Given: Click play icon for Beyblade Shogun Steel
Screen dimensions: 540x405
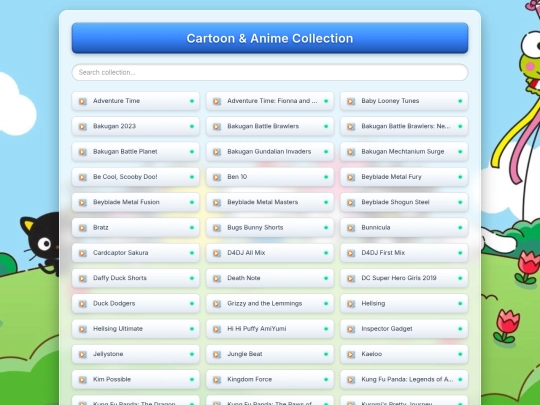Looking at the screenshot, I should point(351,202).
